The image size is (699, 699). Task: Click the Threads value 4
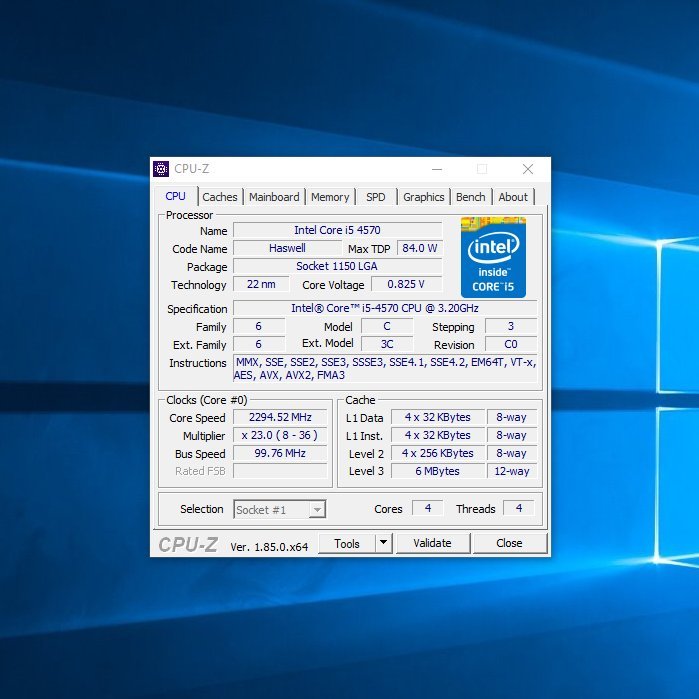(x=519, y=508)
